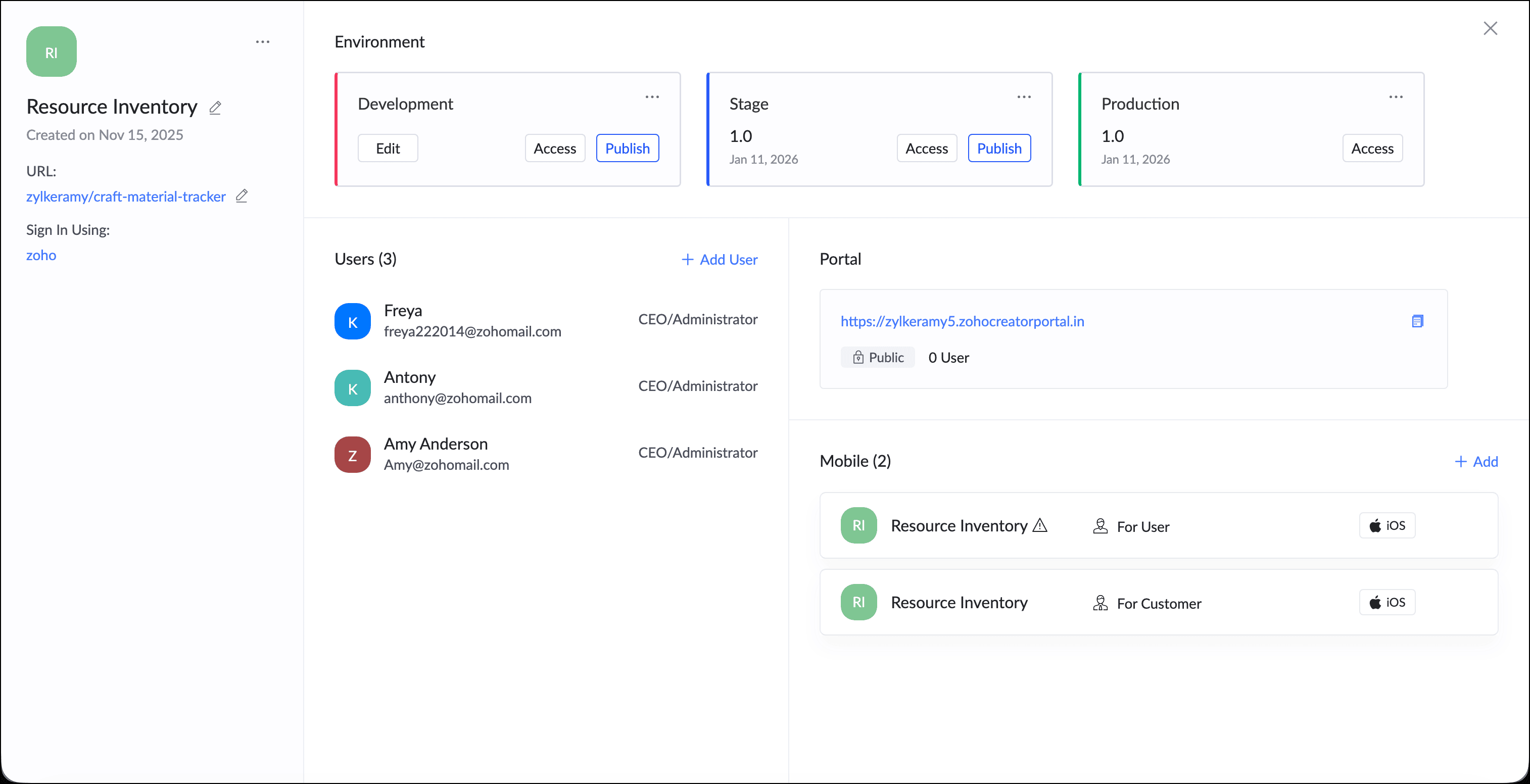Publish the Development environment

point(627,149)
